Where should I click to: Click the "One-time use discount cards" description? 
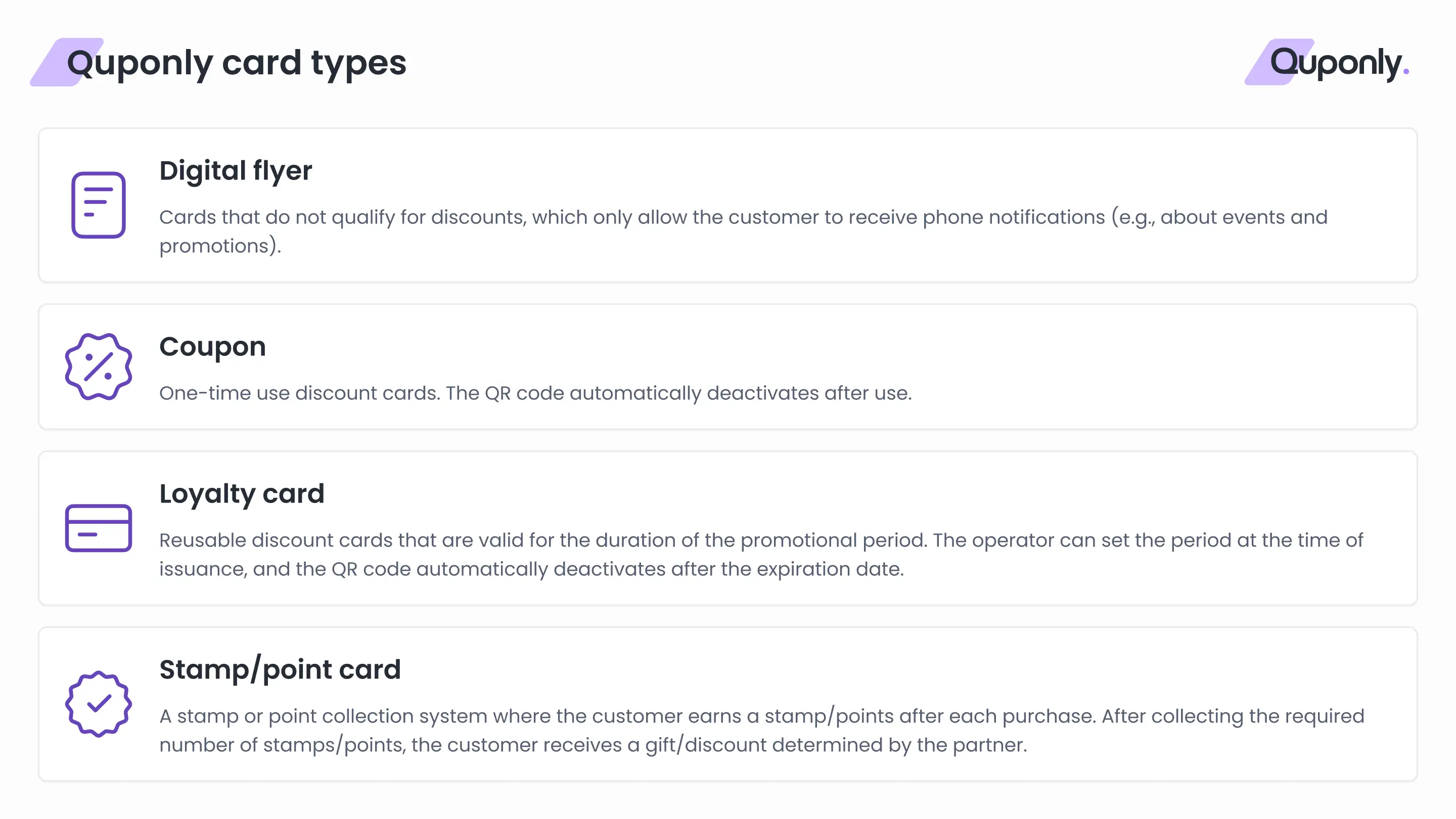point(535,393)
